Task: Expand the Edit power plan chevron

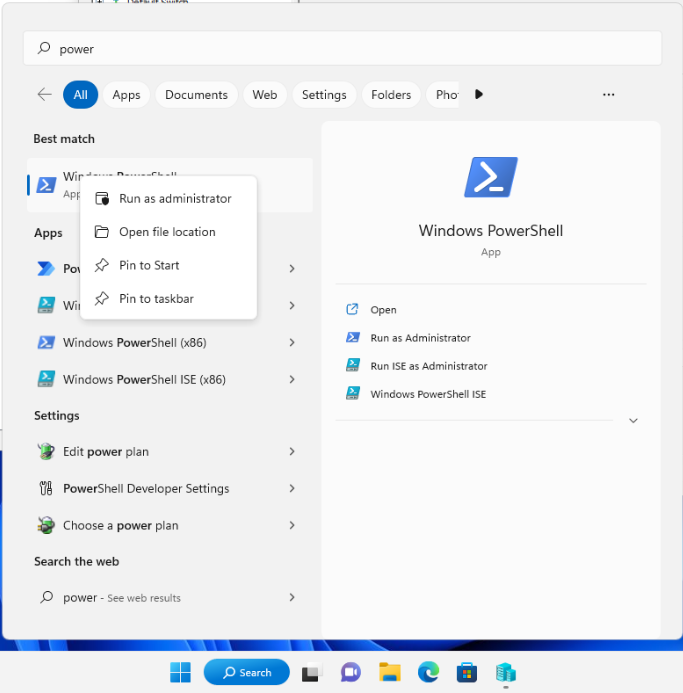Action: (292, 452)
